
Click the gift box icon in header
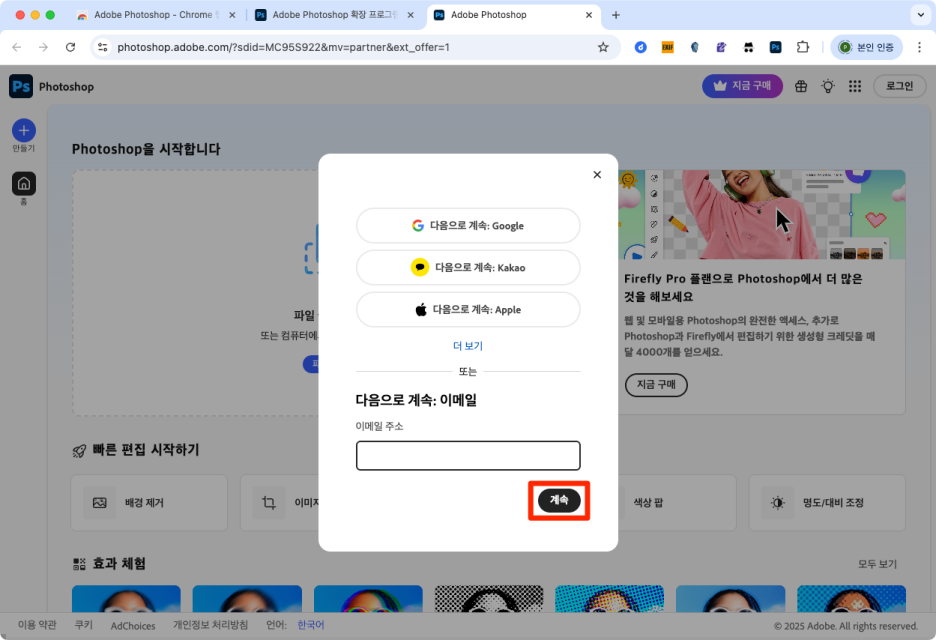click(801, 87)
